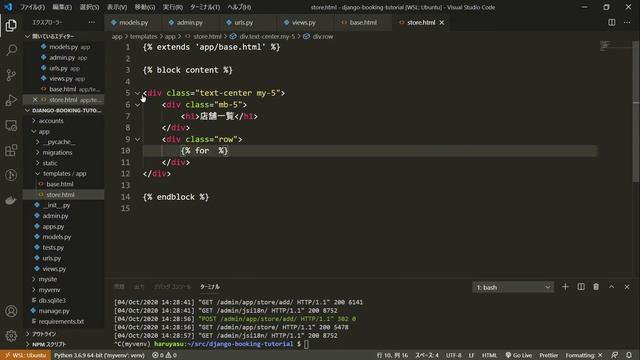Open Explorer panel ellipsis menu

(92, 22)
